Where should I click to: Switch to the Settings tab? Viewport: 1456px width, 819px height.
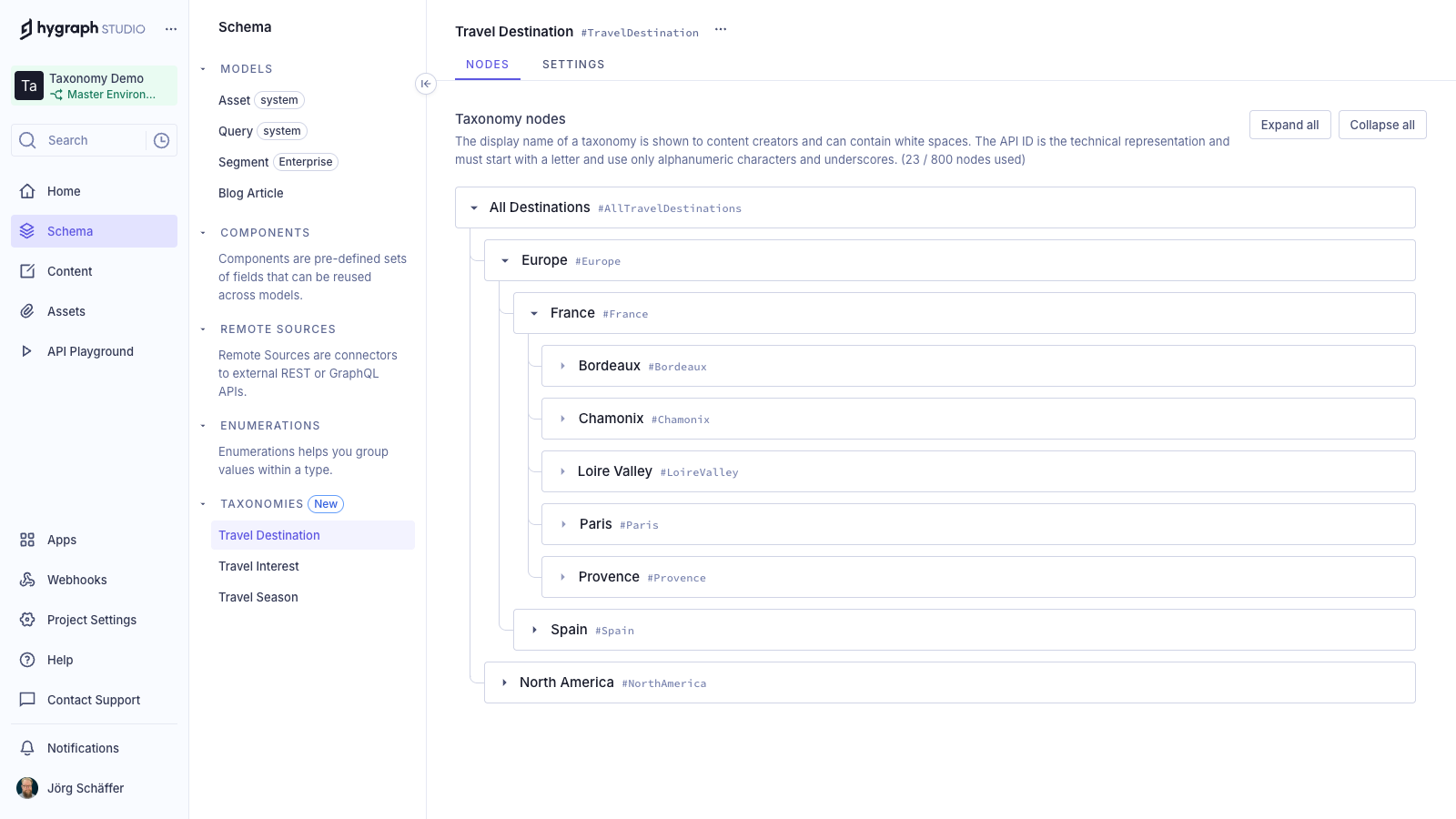tap(573, 65)
